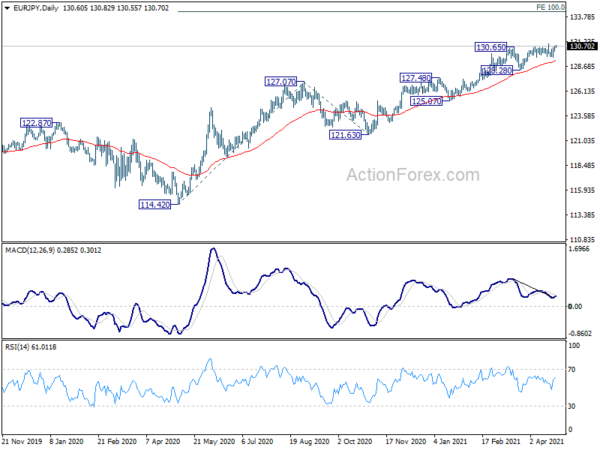The image size is (600, 450).
Task: Click the 17 Nov 2020 date marker
Action: (x=406, y=441)
